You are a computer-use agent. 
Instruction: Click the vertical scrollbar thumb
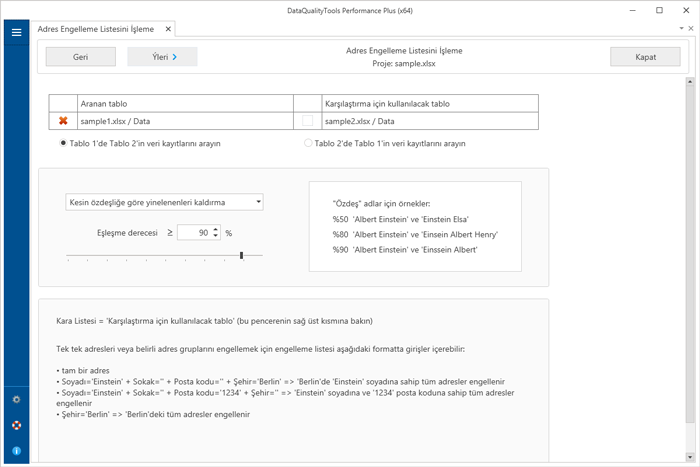[x=690, y=252]
